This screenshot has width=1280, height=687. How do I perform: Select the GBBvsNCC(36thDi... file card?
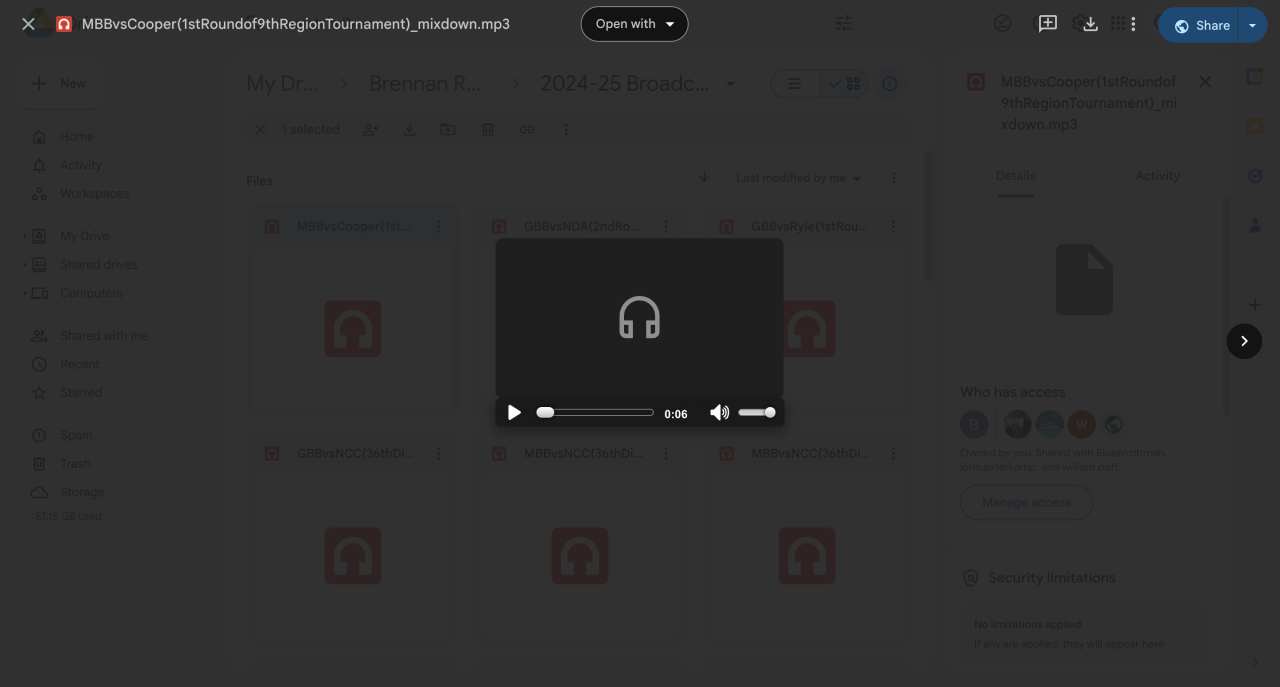352,538
